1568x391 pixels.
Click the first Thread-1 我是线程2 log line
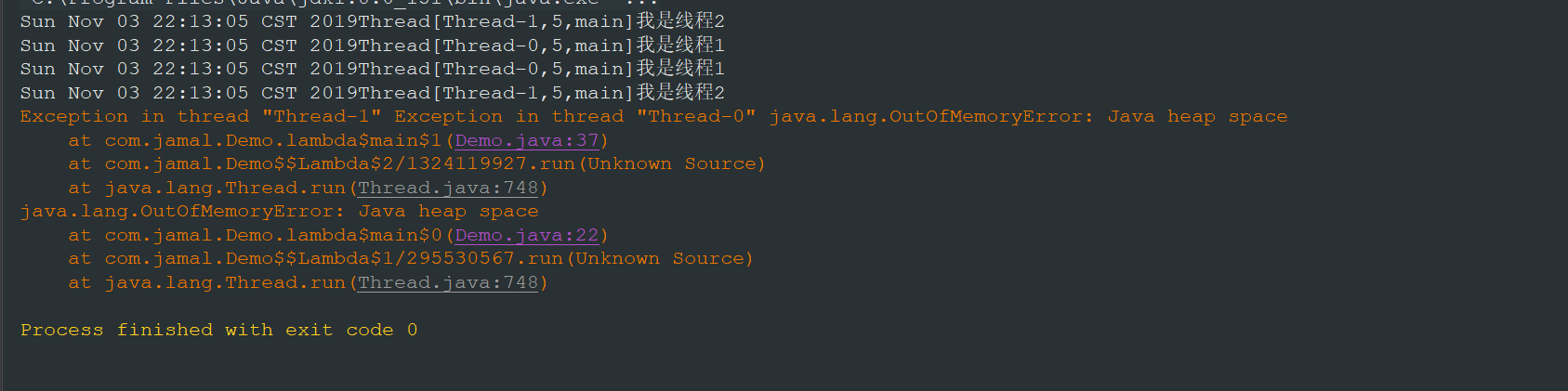372,21
